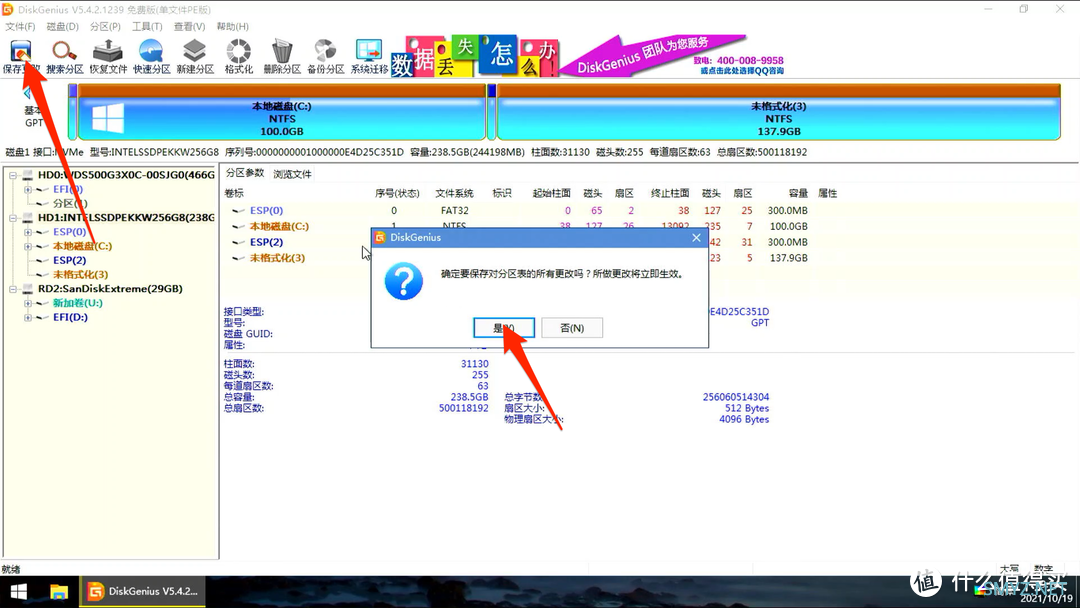Click the Search Partitions (搜索分区) toolbar icon
The image size is (1080, 608).
pyautogui.click(x=65, y=56)
